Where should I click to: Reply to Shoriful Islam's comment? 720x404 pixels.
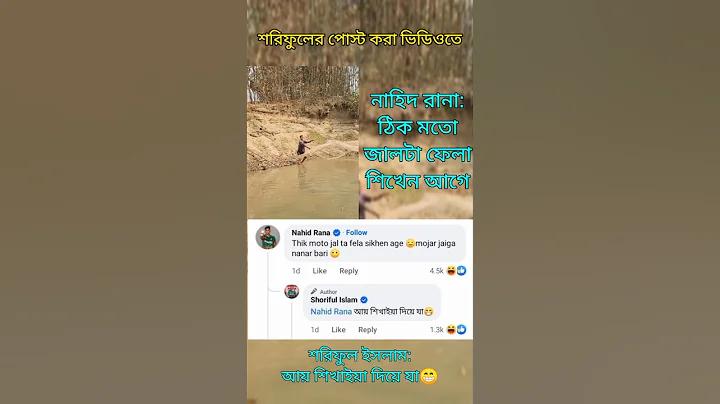[x=367, y=330]
